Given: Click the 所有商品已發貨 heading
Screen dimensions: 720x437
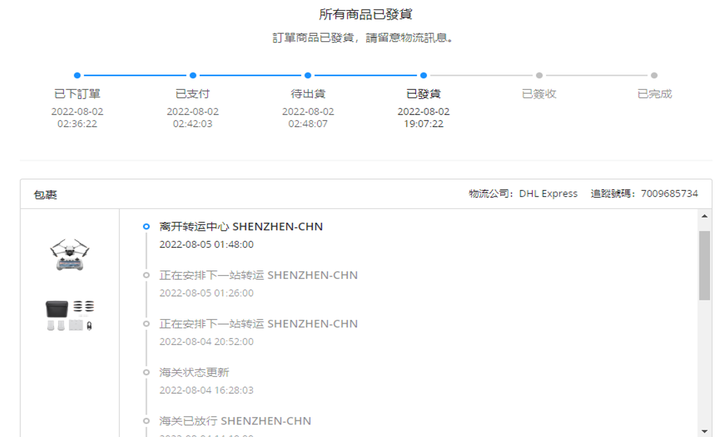Looking at the screenshot, I should coord(366,14).
